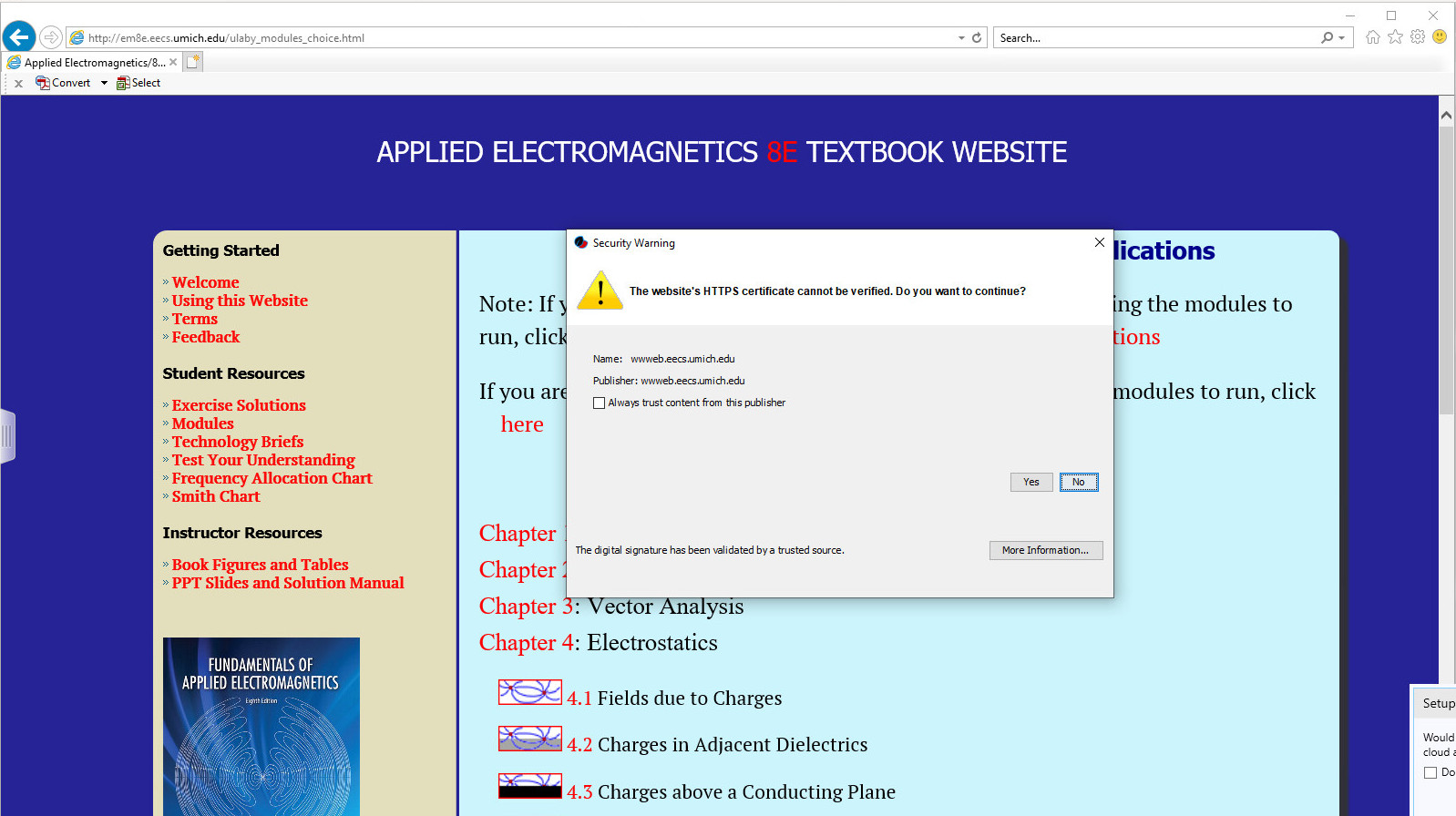Screen dimensions: 1456x816
Task: Click the More Information button
Action: tap(1045, 550)
